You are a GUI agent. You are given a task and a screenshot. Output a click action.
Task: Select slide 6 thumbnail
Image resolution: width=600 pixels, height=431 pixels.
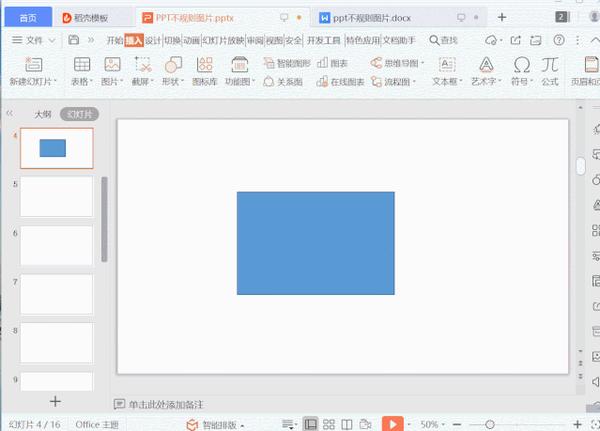pos(57,245)
